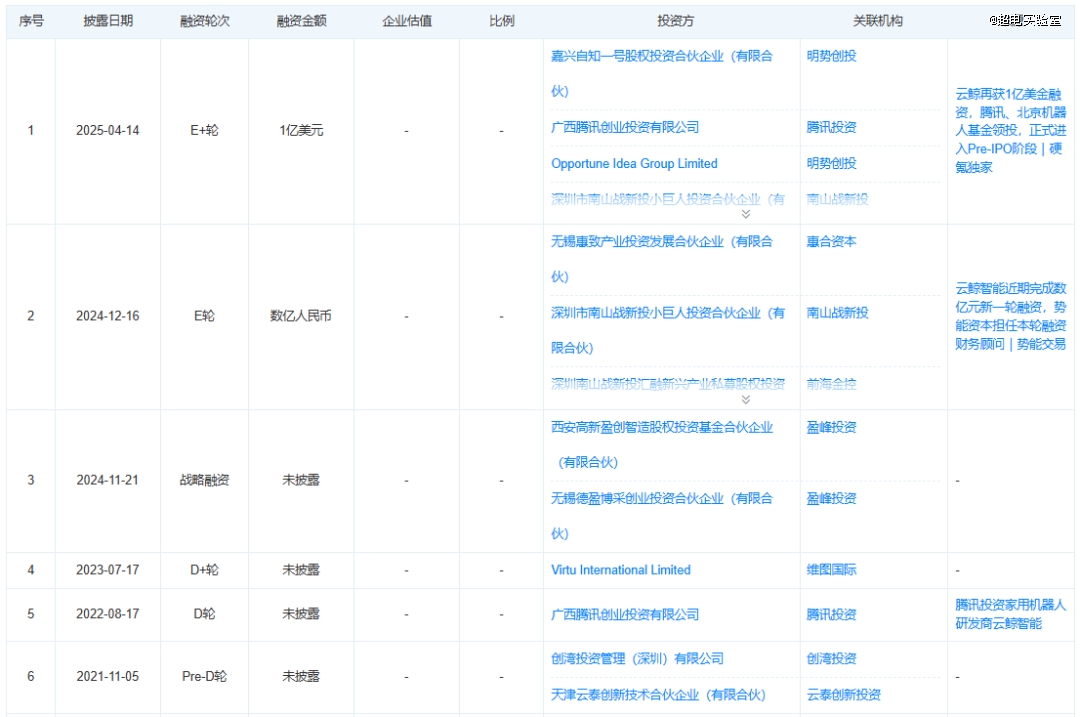
Task: Expand investor list for the E轮 row
Action: point(745,399)
